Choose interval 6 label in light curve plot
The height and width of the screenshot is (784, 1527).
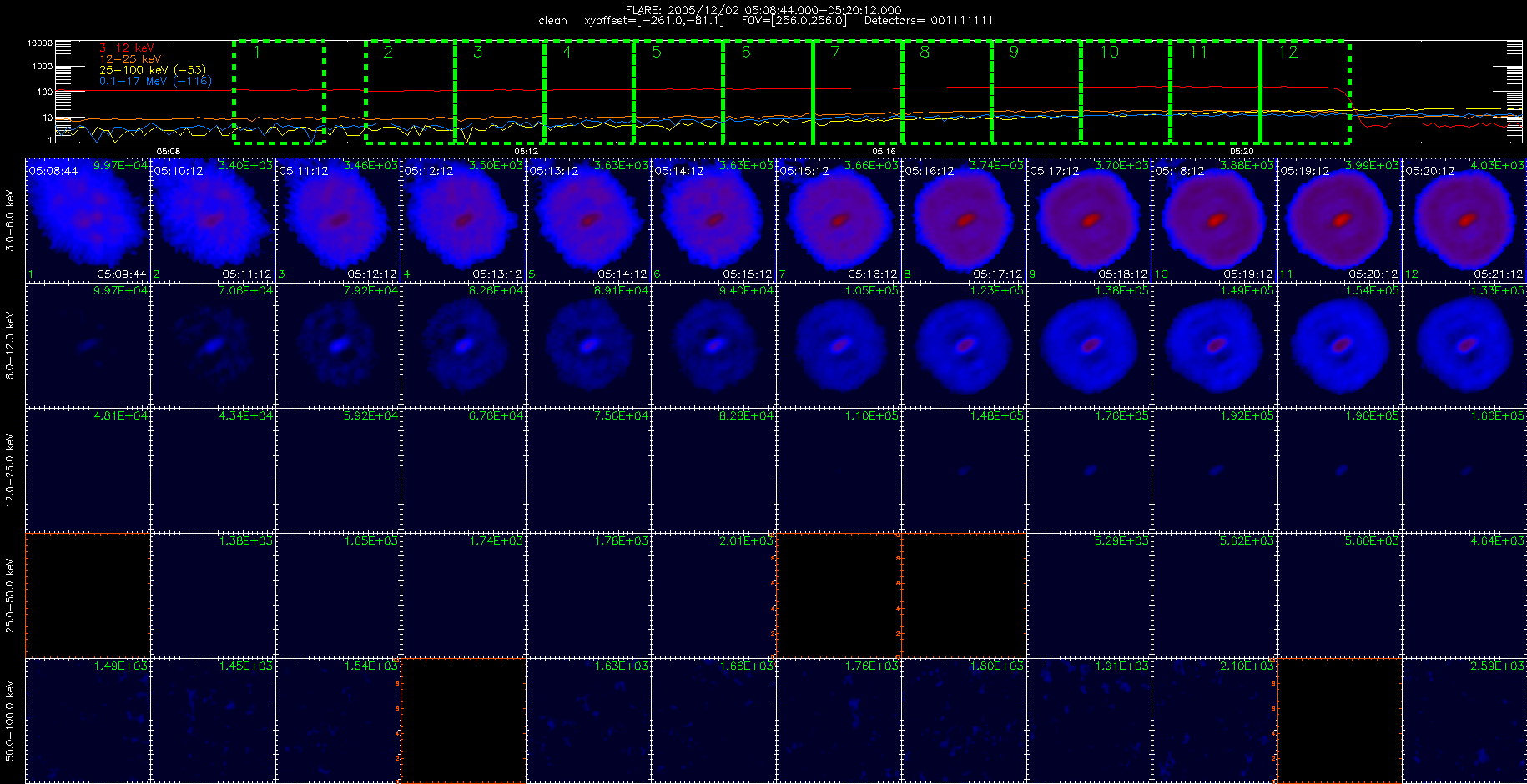point(746,53)
